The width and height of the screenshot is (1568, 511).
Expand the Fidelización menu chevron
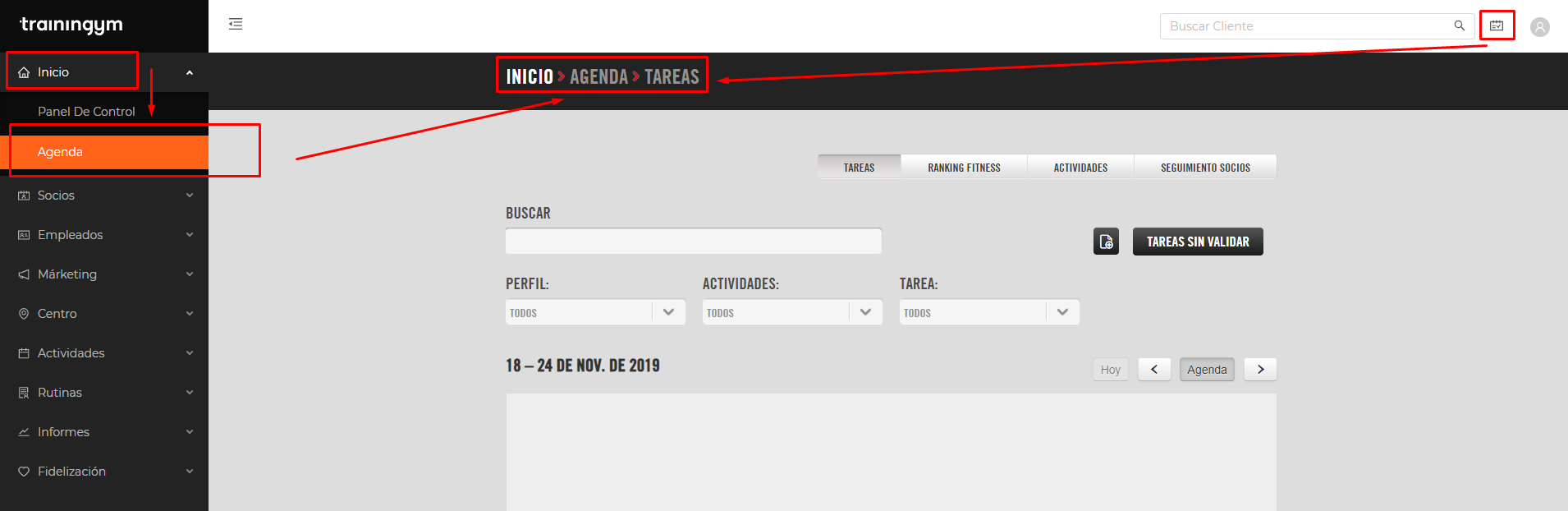pyautogui.click(x=190, y=472)
